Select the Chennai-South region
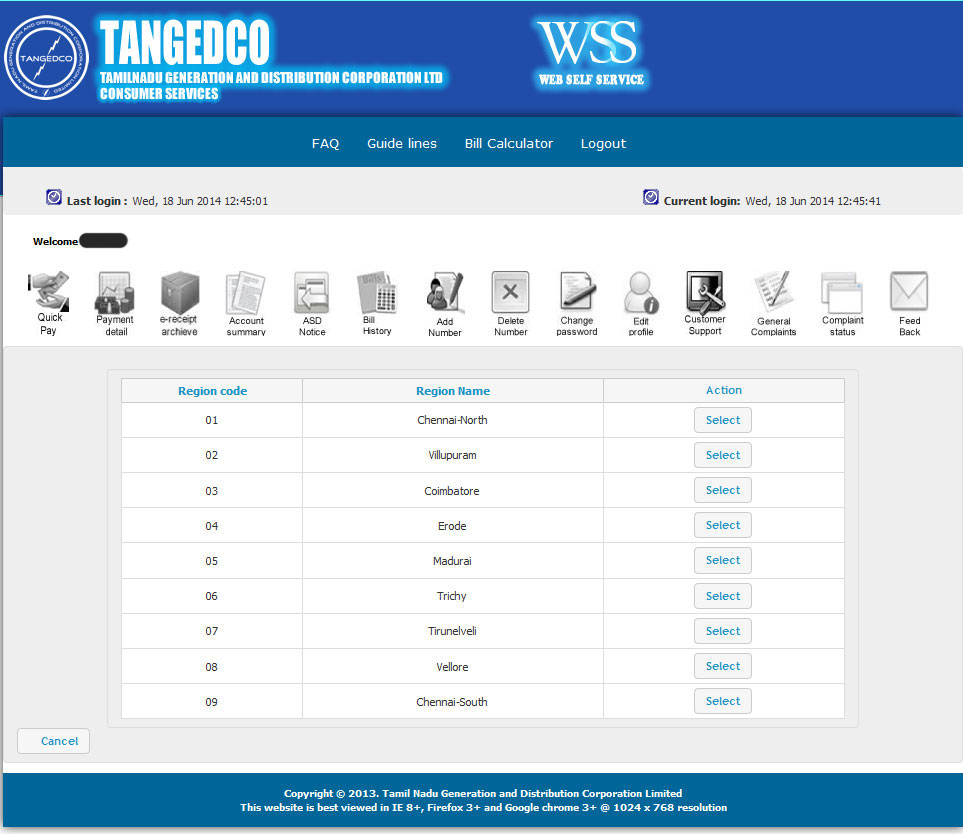Screen dimensions: 963x834 [x=723, y=701]
